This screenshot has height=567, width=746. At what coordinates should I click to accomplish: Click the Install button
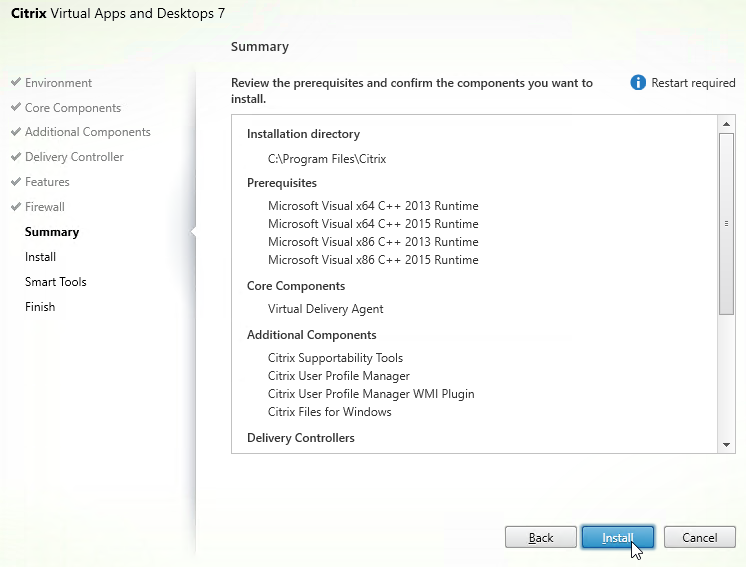tap(618, 538)
